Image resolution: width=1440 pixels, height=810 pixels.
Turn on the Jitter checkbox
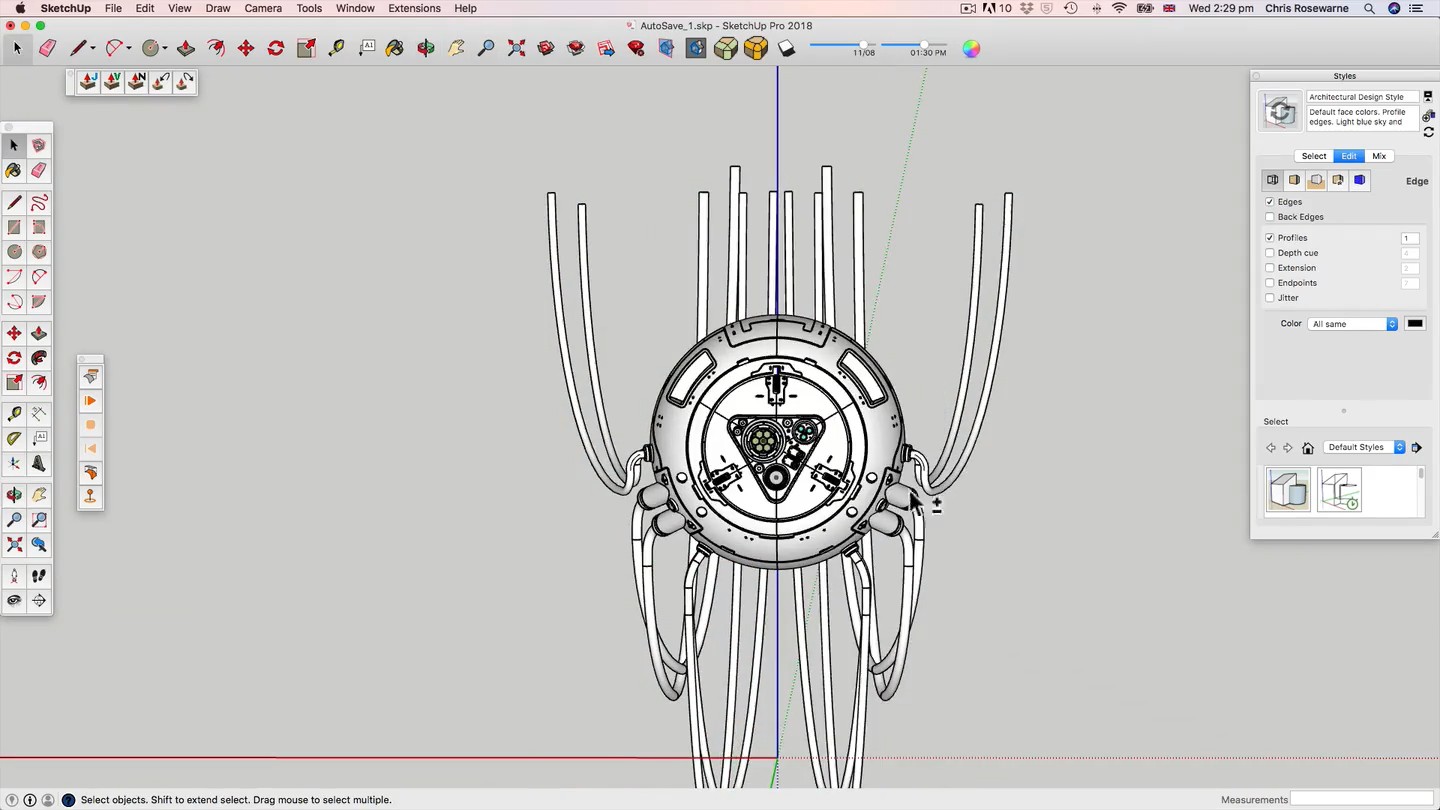click(x=1270, y=298)
